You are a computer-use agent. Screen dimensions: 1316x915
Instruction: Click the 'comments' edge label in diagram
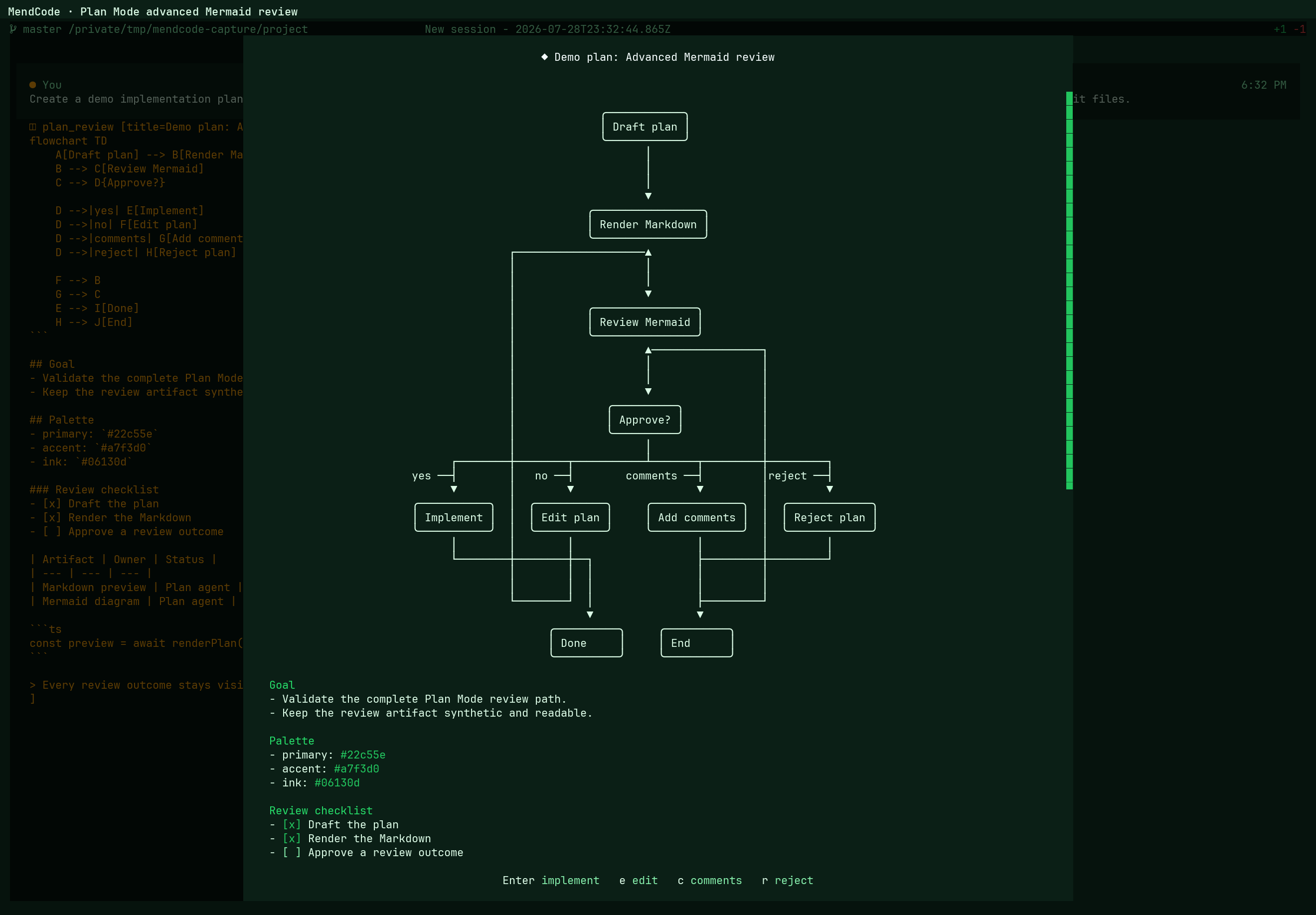pyautogui.click(x=651, y=475)
